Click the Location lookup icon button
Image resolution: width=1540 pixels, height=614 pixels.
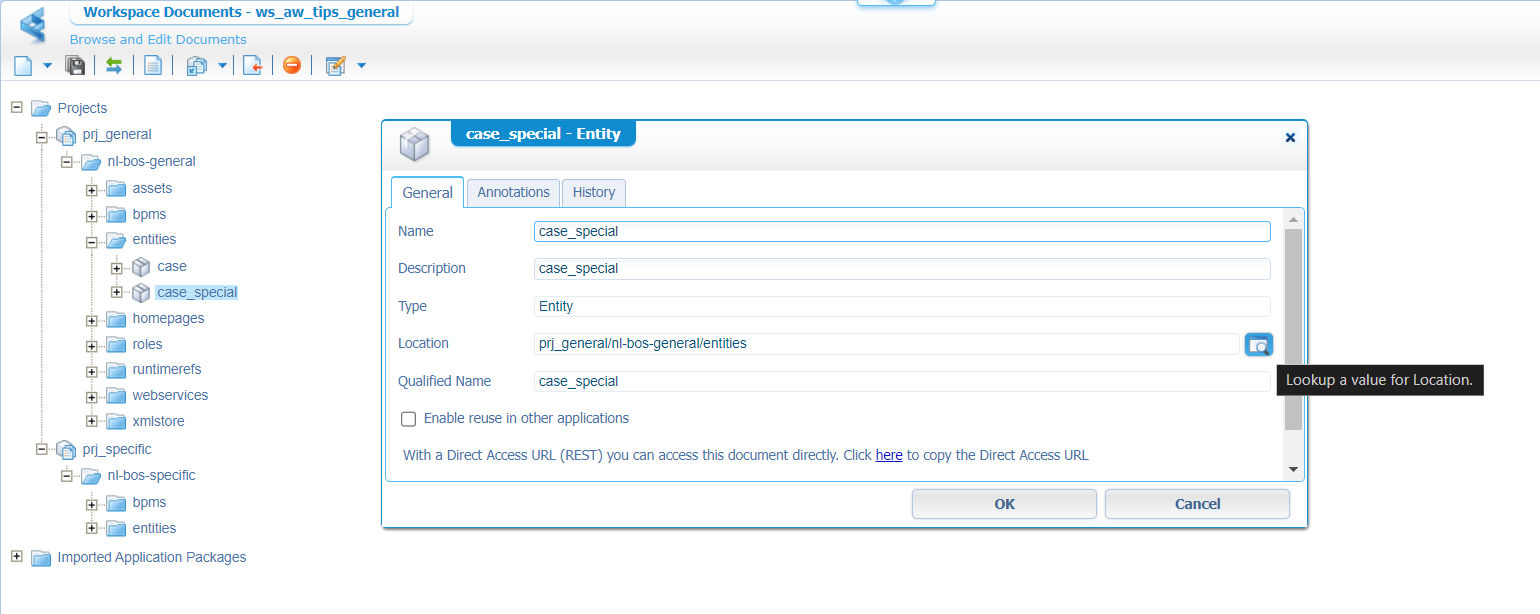coord(1258,344)
